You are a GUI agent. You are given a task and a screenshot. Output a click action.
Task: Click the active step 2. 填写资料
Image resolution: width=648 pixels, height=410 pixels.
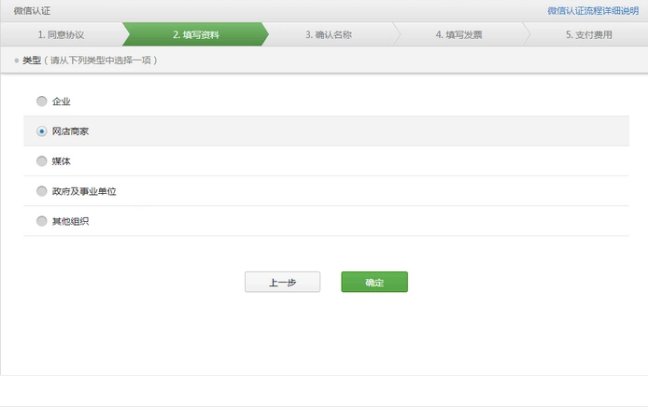196,34
